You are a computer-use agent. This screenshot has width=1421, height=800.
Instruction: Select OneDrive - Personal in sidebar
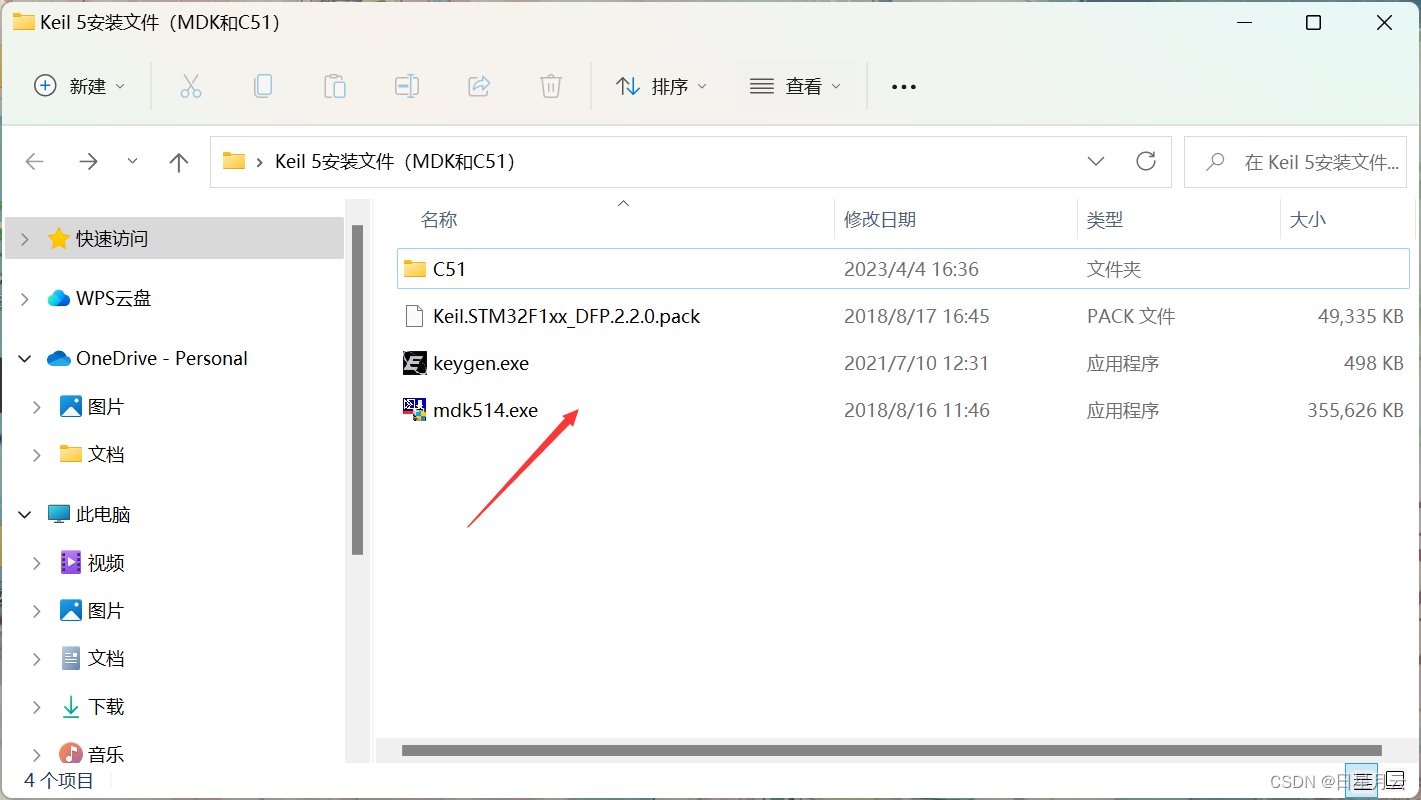[x=162, y=358]
